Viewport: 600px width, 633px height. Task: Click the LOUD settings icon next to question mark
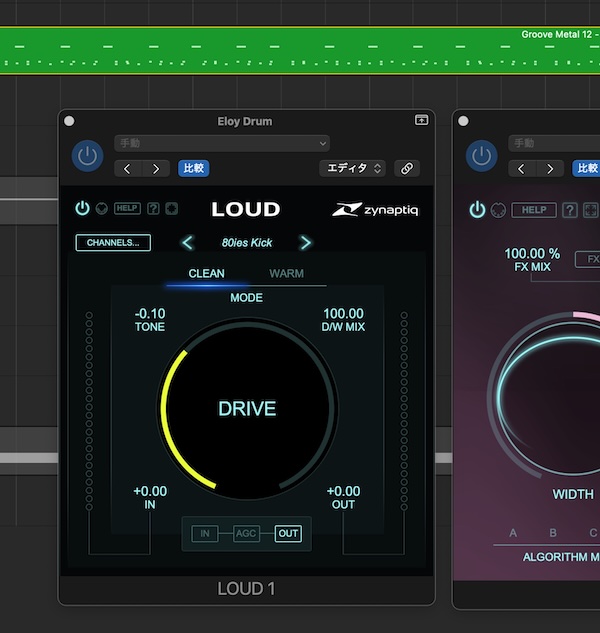(x=172, y=208)
